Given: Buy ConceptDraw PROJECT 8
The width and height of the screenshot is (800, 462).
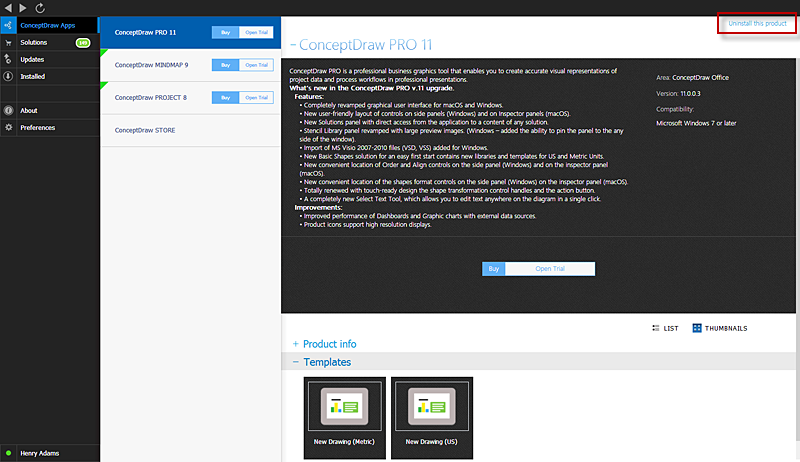Looking at the screenshot, I should [226, 97].
